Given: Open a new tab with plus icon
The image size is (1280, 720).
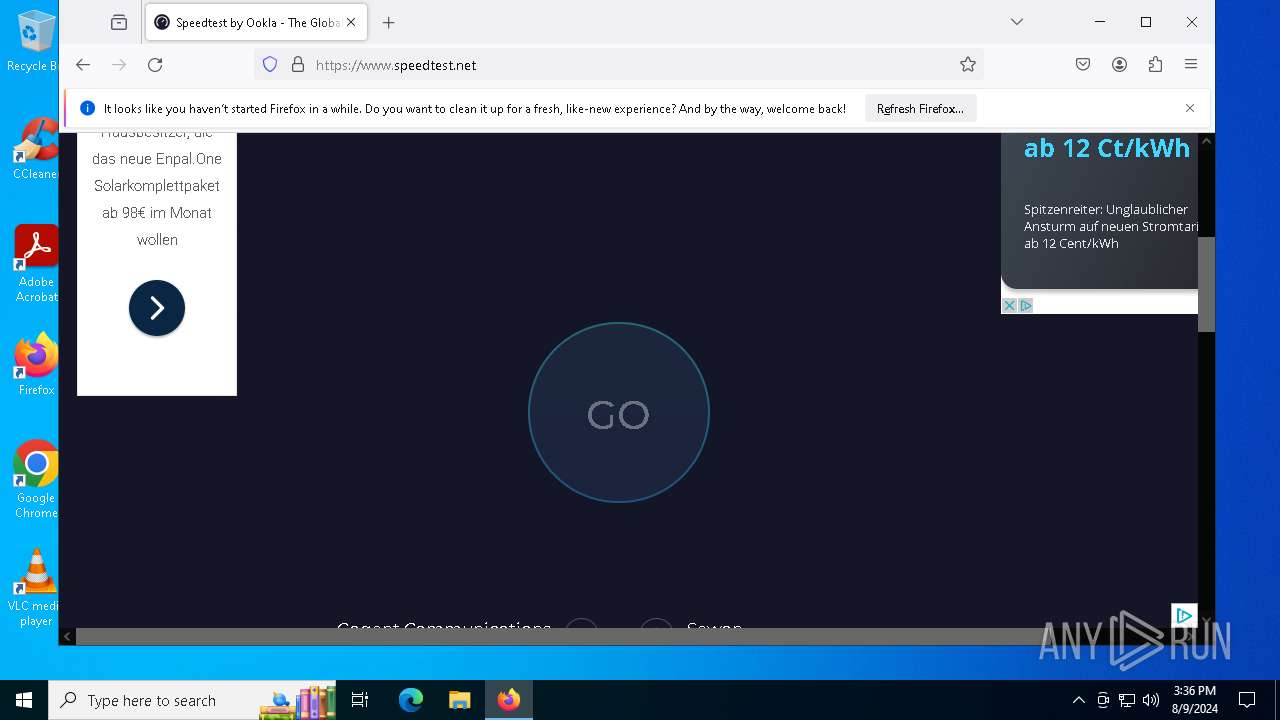Looking at the screenshot, I should [x=389, y=22].
